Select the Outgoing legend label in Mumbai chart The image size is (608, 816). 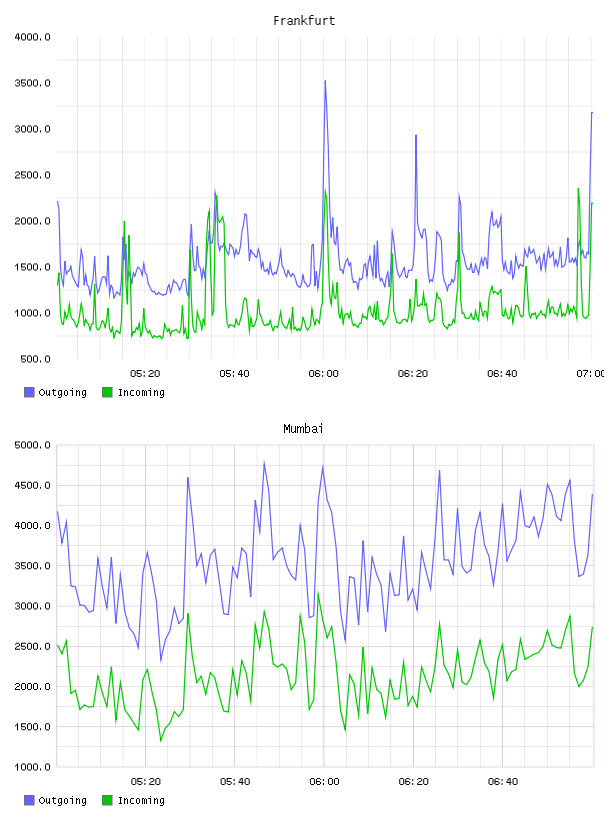[x=62, y=801]
